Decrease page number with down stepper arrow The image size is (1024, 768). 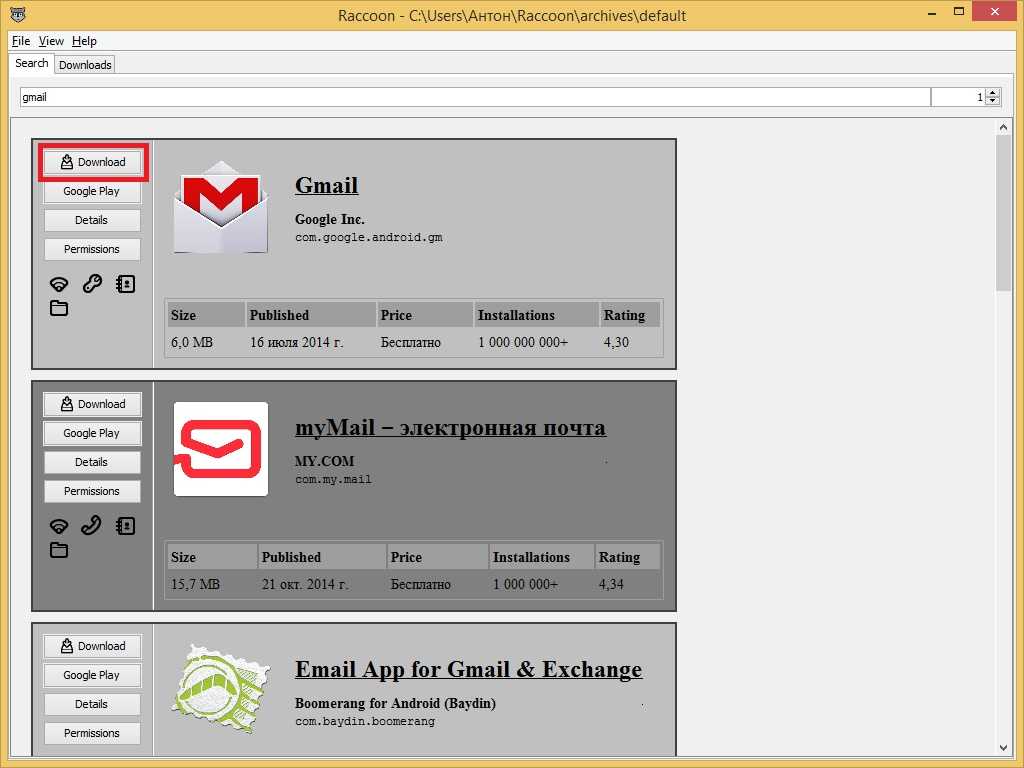tap(992, 101)
